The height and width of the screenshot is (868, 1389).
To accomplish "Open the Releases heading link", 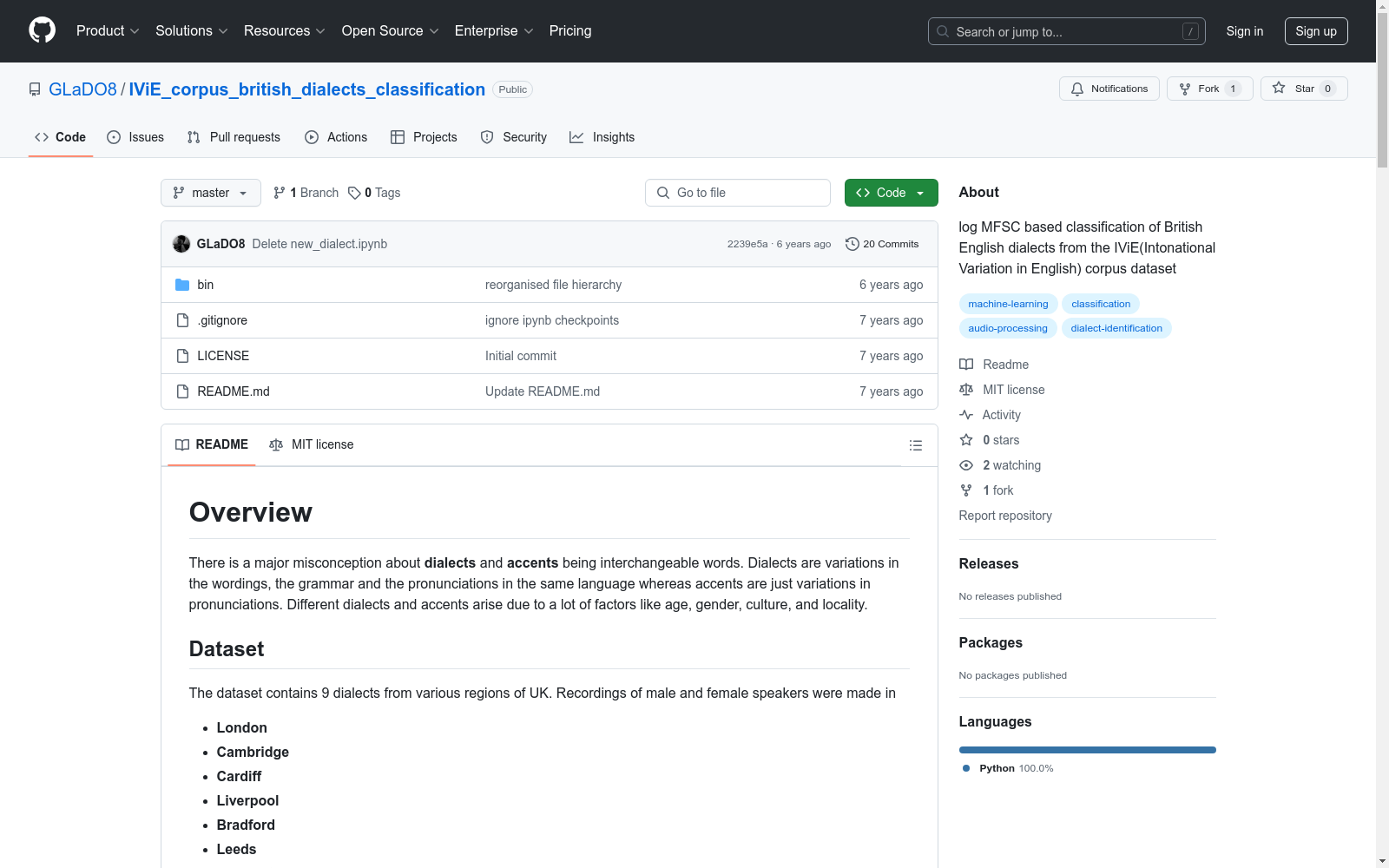I will pyautogui.click(x=989, y=563).
